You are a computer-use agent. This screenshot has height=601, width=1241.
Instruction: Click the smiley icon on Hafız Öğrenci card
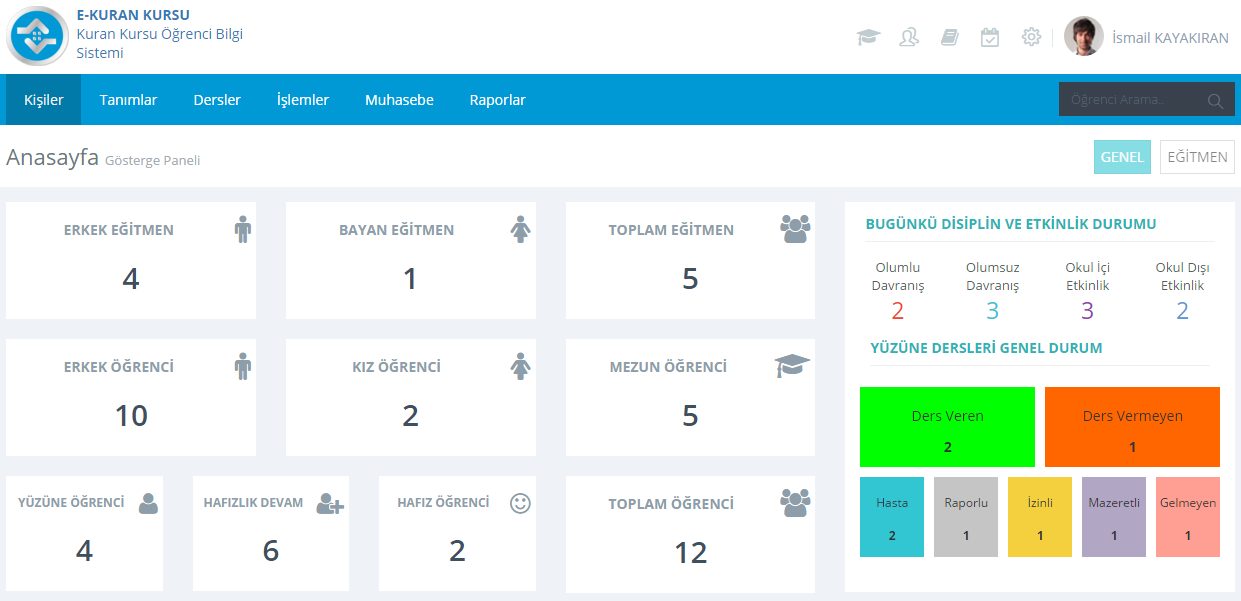click(x=520, y=503)
